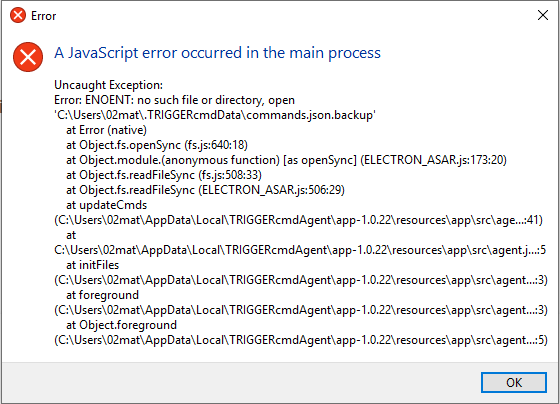Click the 'at initFiles' stack line
Screen dimensions: 560x404
coord(92,265)
